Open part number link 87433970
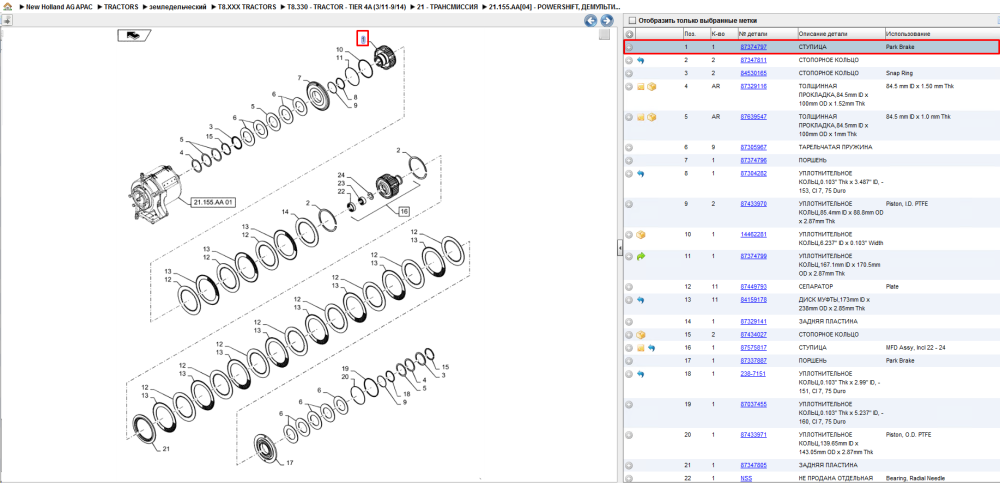Image resolution: width=1000 pixels, height=483 pixels. click(x=753, y=204)
